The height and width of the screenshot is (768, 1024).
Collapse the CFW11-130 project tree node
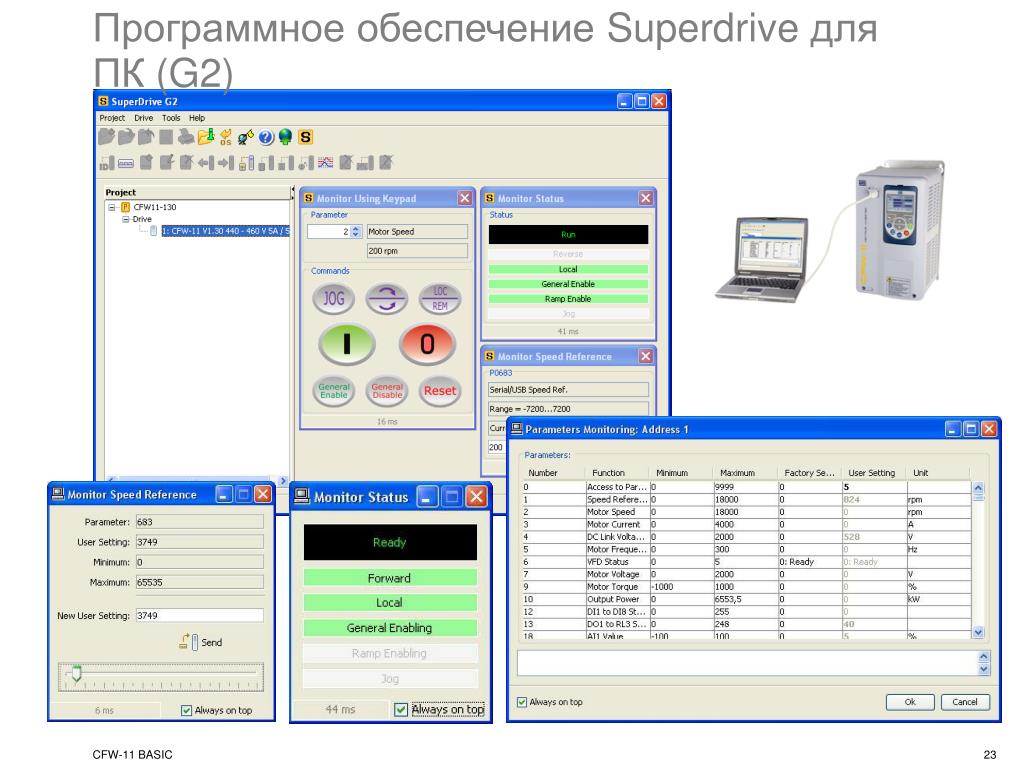click(x=112, y=207)
